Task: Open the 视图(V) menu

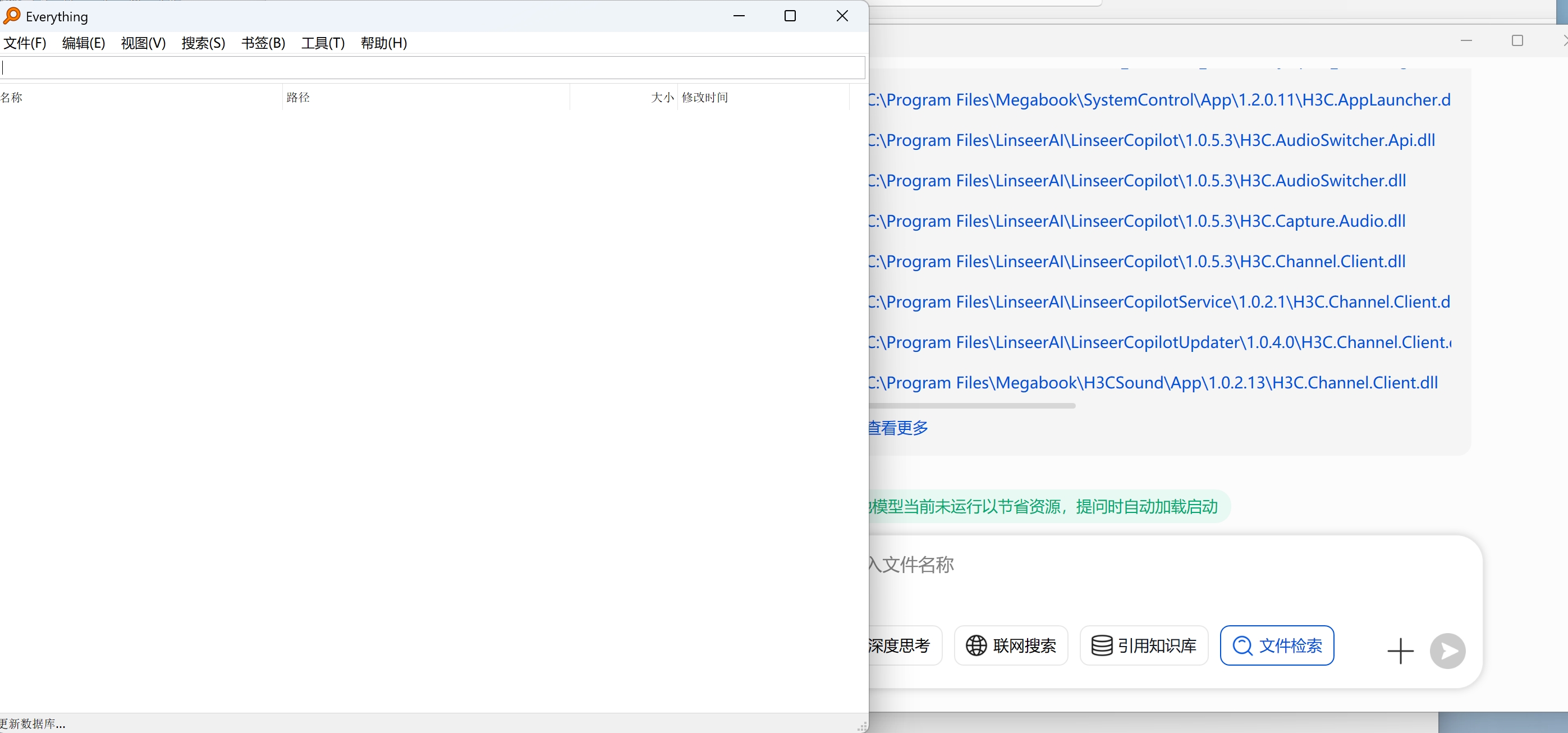Action: (143, 43)
